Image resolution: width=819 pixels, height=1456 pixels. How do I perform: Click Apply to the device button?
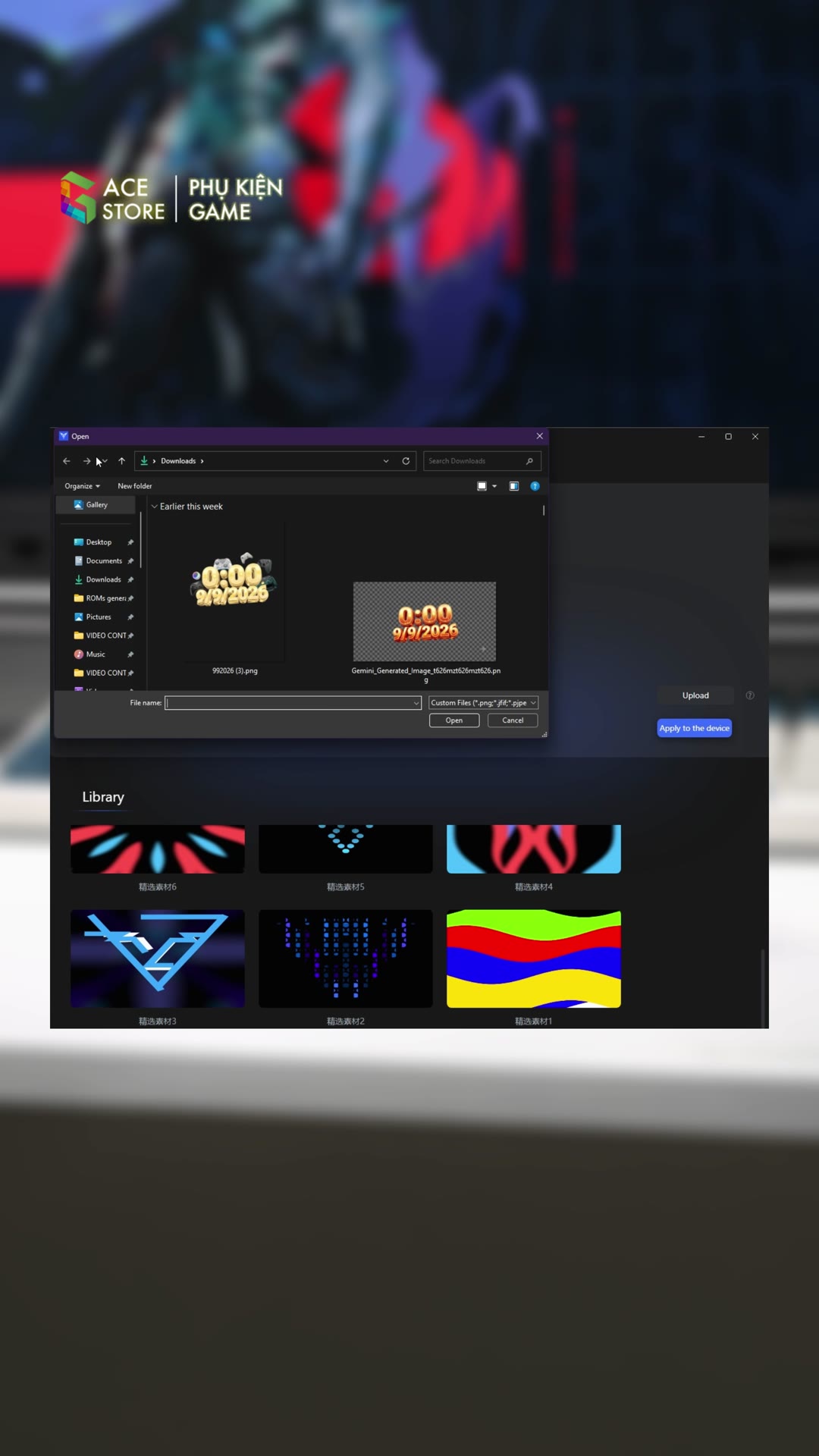(695, 728)
